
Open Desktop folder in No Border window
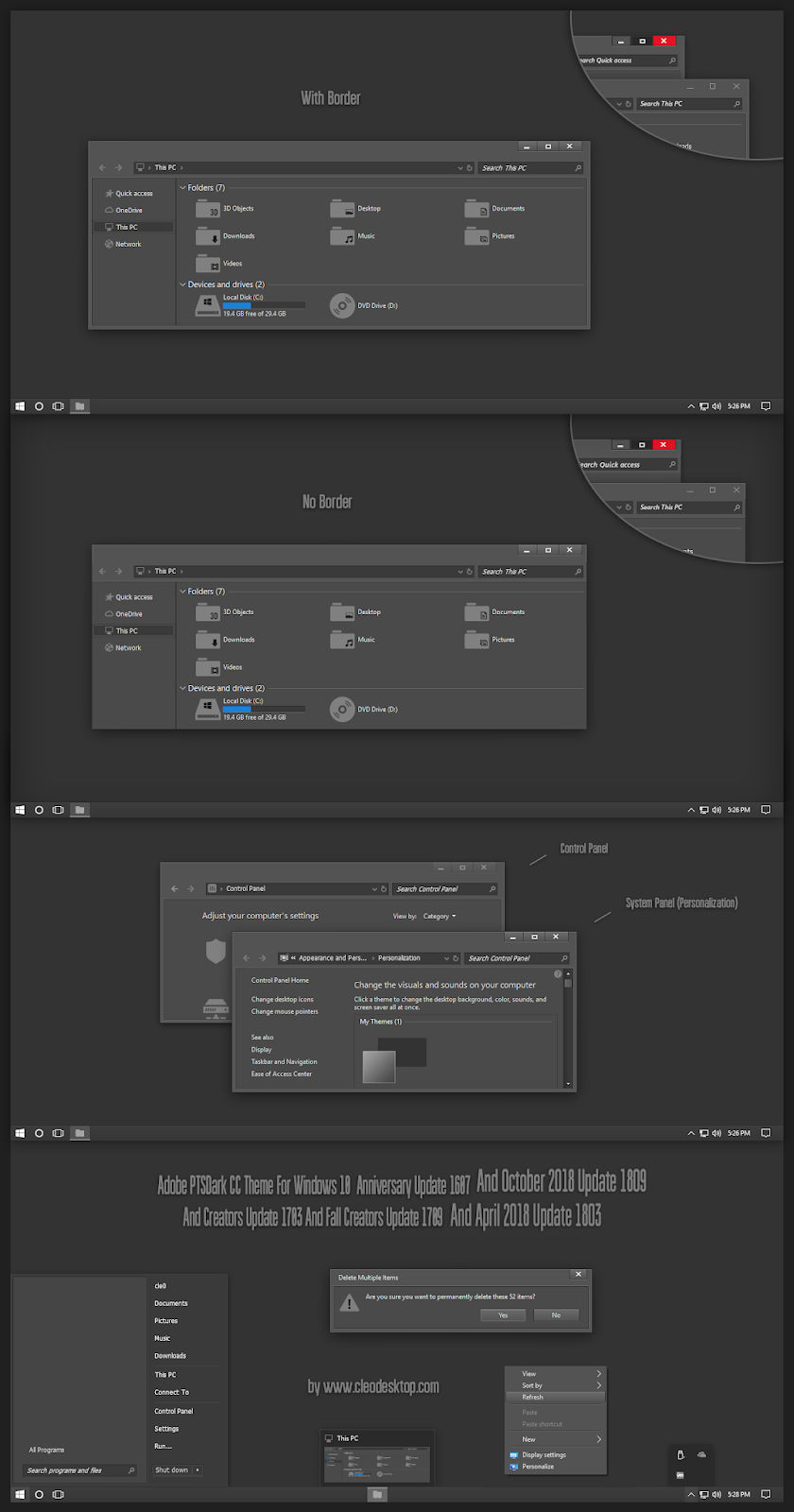(x=356, y=612)
